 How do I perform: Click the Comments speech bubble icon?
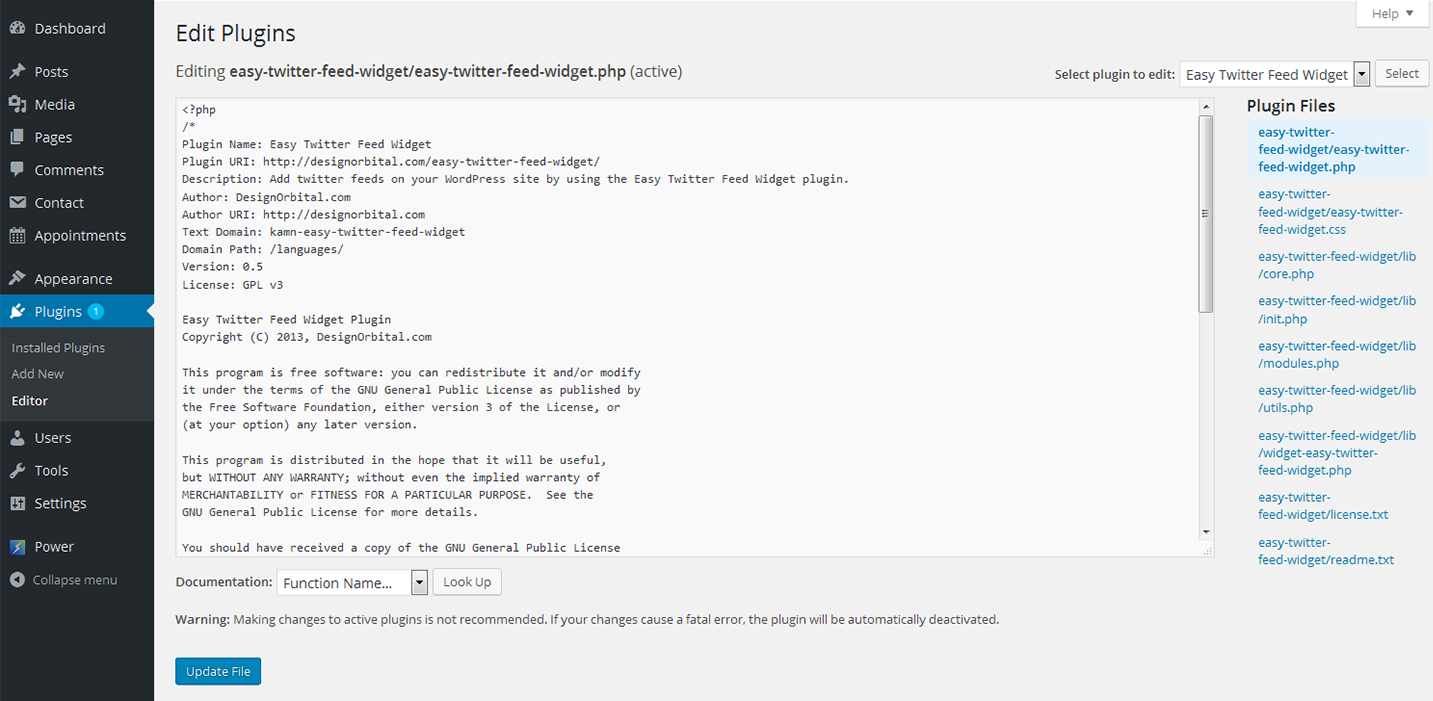point(17,170)
